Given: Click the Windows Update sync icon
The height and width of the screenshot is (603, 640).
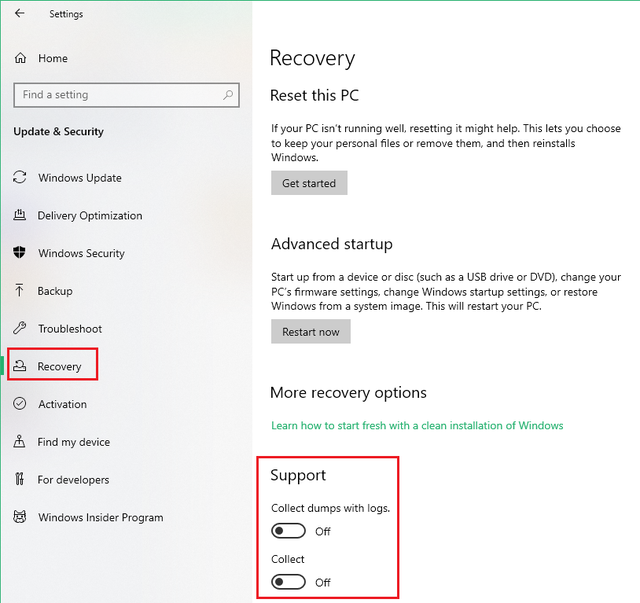Looking at the screenshot, I should tap(20, 177).
